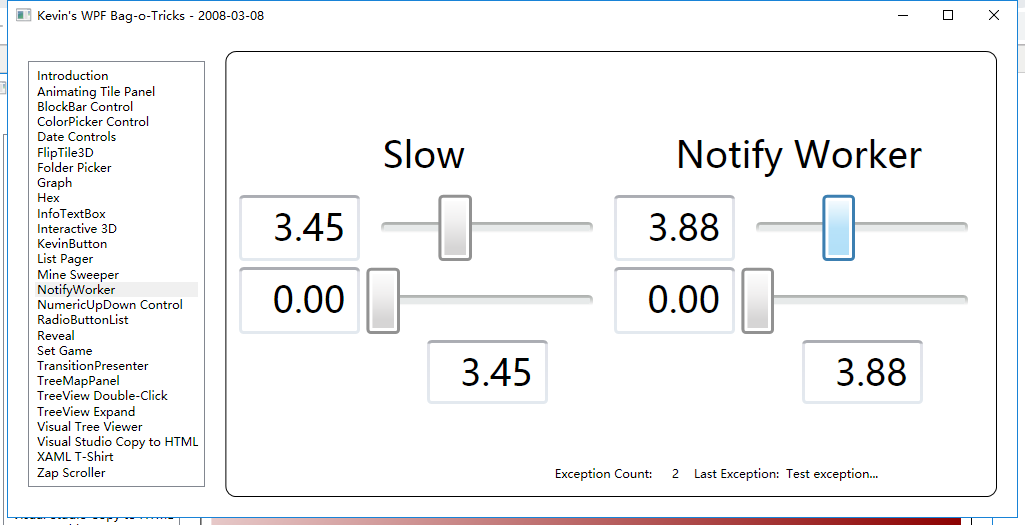The image size is (1025, 525).
Task: Select the Zap Scroller entry
Action: point(71,473)
